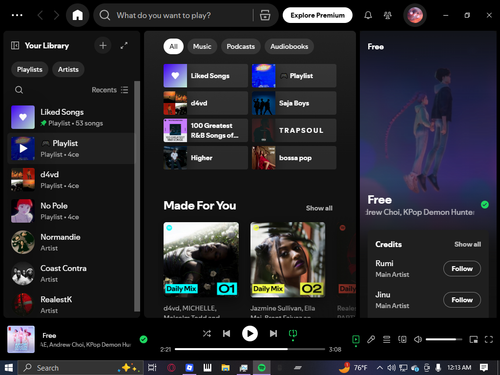Expand Your Library to full view
Screen dimensions: 500x375
[x=124, y=46]
